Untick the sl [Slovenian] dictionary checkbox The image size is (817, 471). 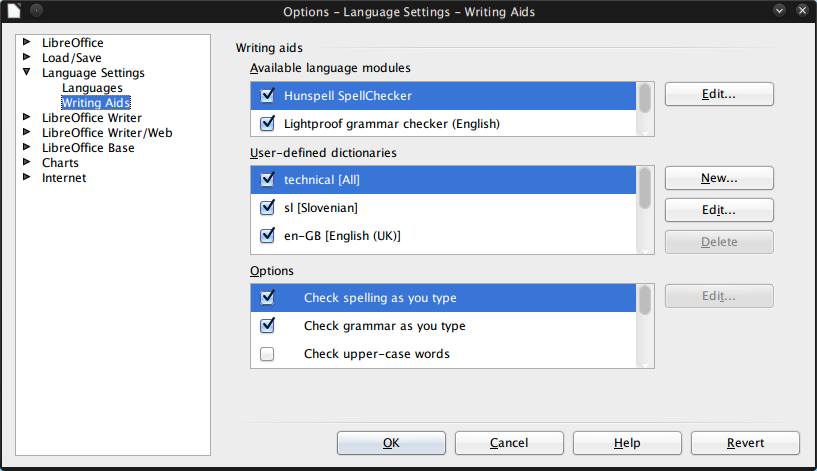pyautogui.click(x=267, y=208)
